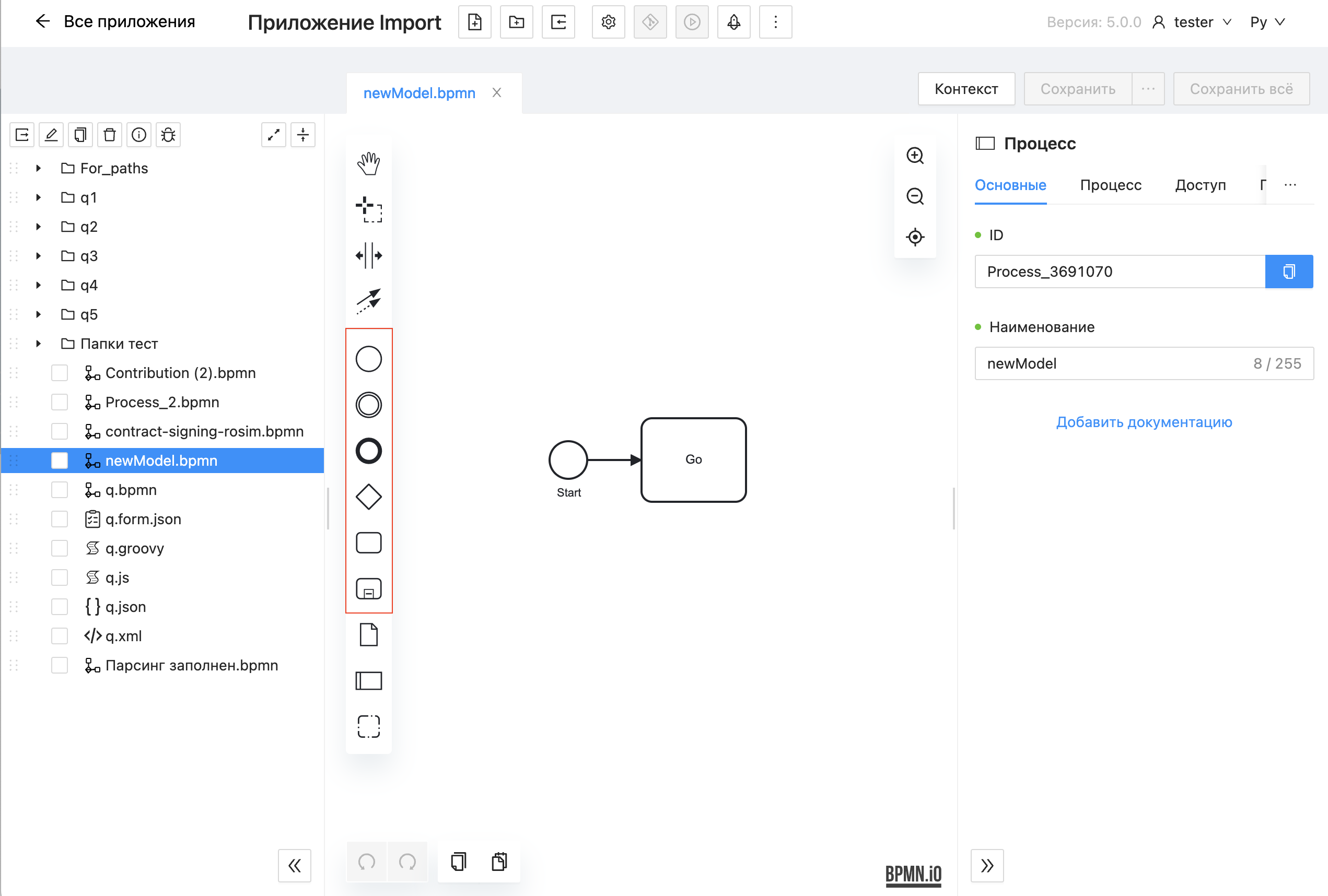This screenshot has width=1328, height=896.
Task: Choose the End Event thick circle
Action: pos(369,451)
